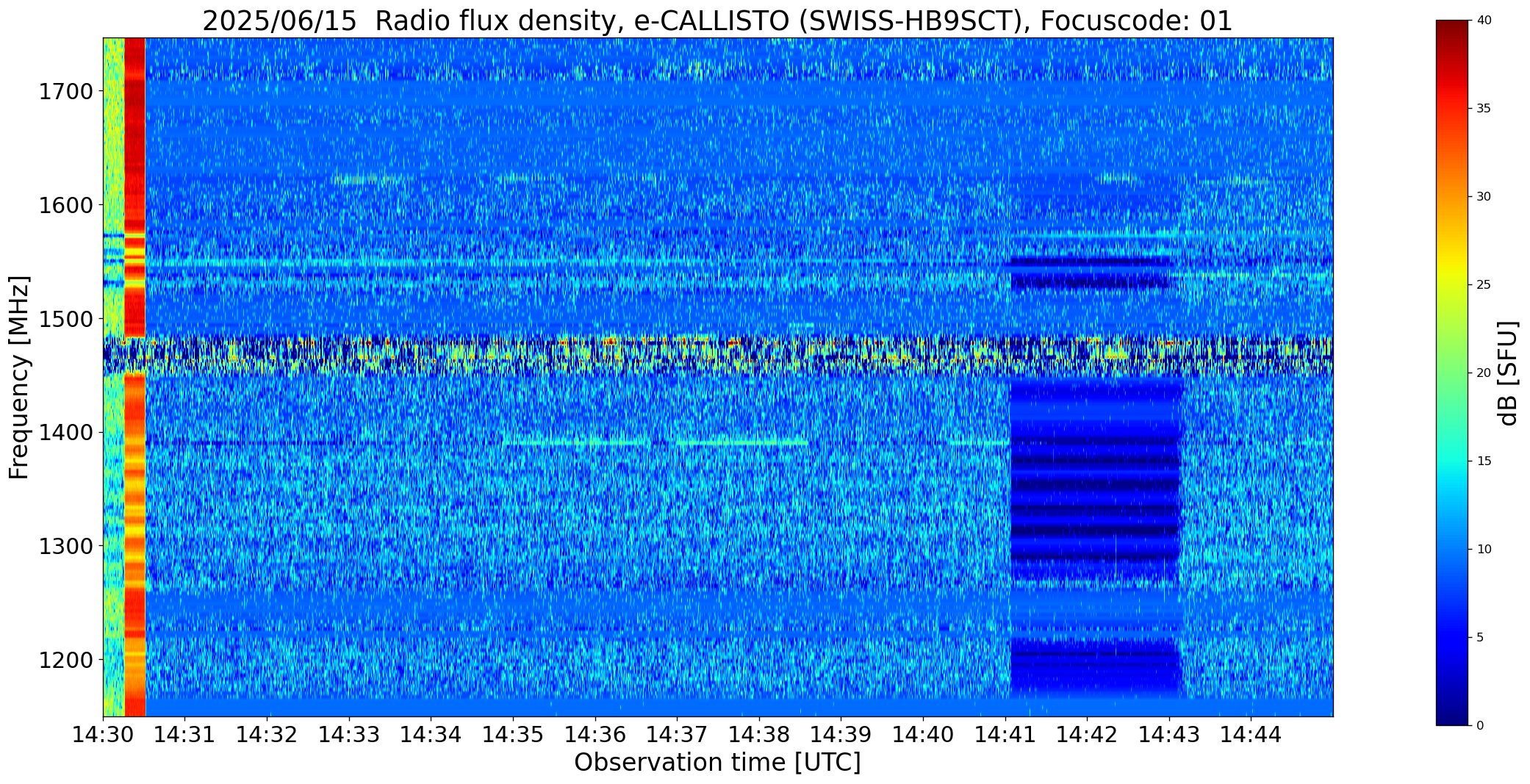Click the colorbar tick label 30
1530x784 pixels.
(1483, 197)
